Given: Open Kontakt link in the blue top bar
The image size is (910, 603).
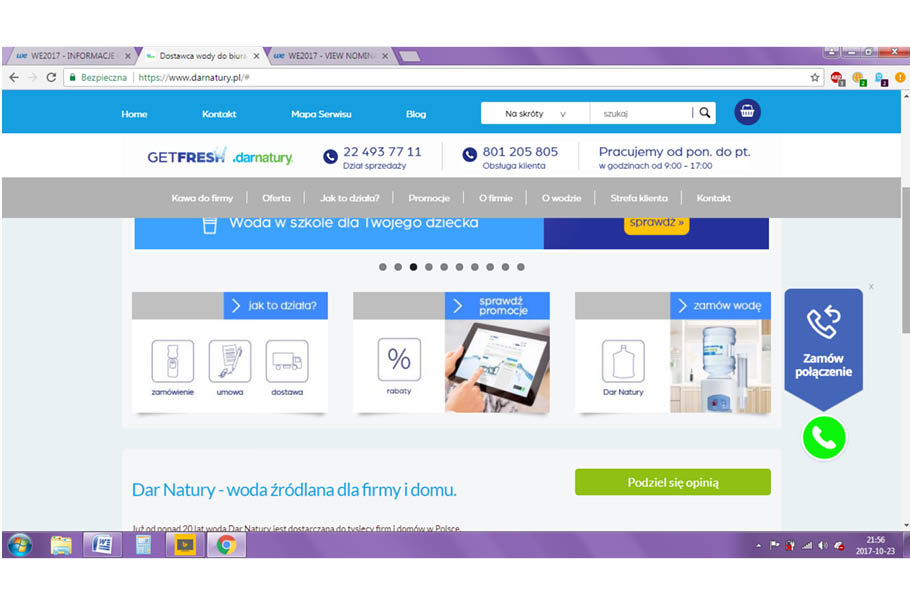Looking at the screenshot, I should [x=219, y=114].
